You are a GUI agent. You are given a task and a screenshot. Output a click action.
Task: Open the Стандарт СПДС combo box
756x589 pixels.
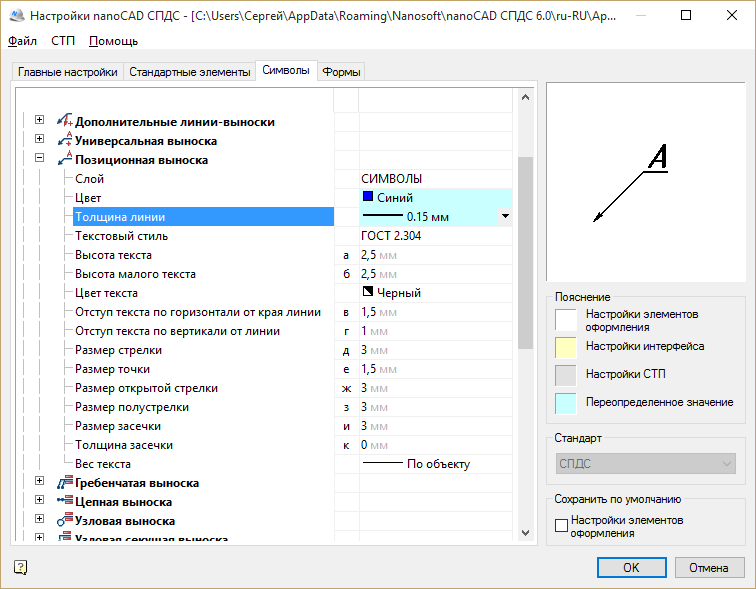tap(646, 464)
